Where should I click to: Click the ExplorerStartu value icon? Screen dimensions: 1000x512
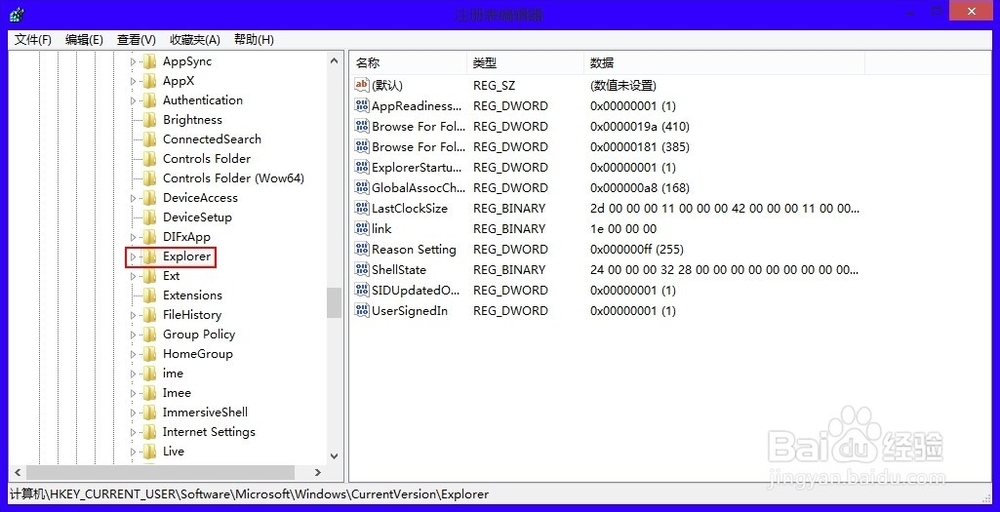pyautogui.click(x=362, y=167)
